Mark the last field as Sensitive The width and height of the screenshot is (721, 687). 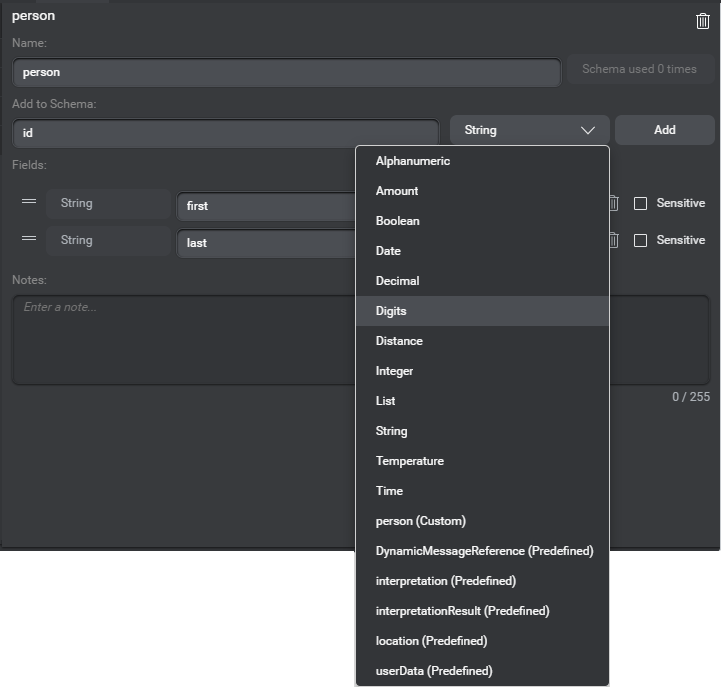click(641, 240)
